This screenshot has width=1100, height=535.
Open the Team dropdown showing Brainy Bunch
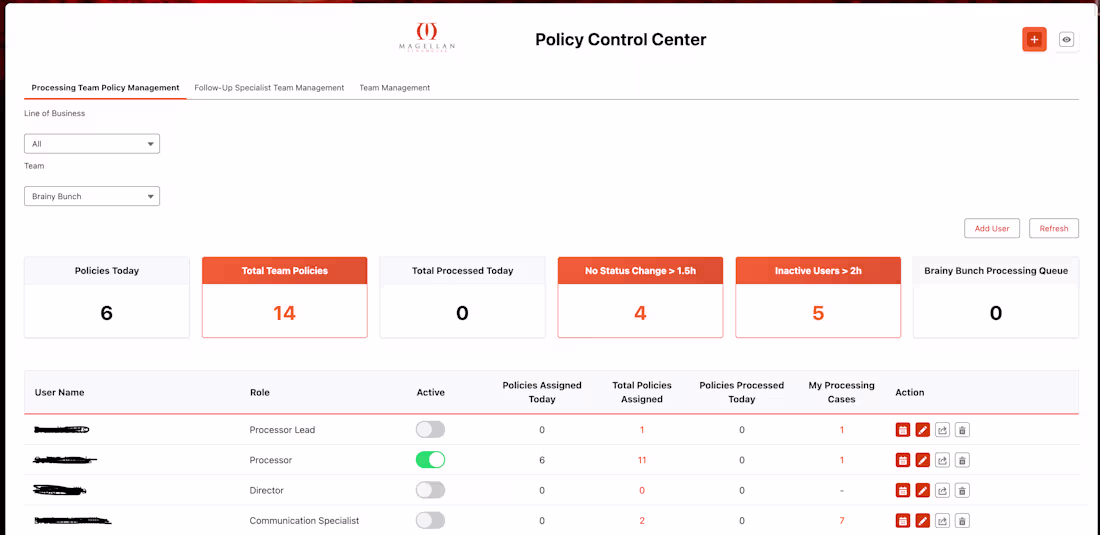pos(92,196)
